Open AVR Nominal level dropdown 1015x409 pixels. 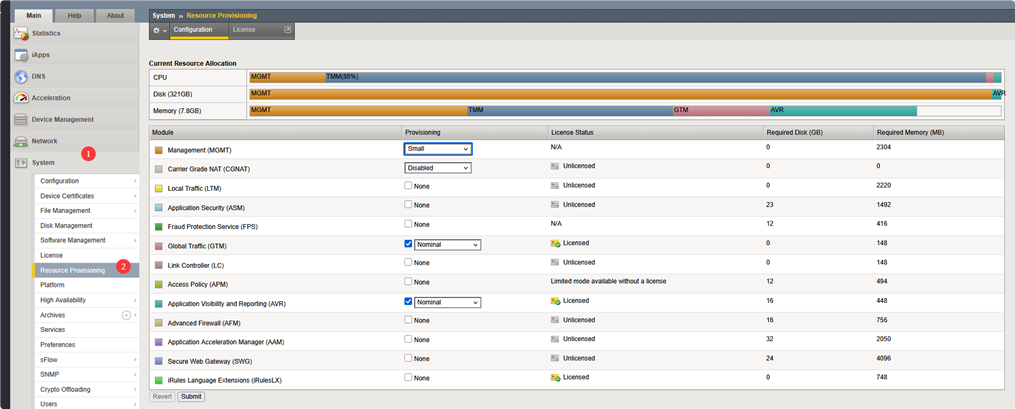447,302
